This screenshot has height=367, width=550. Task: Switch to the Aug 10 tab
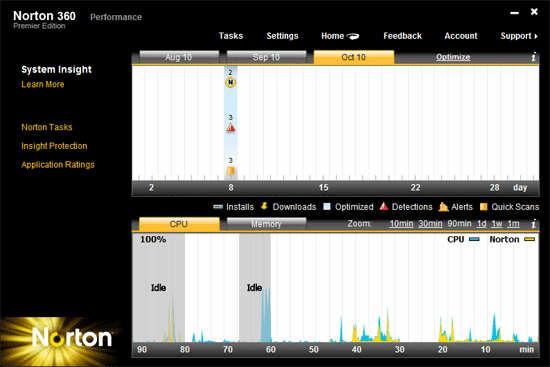coord(179,57)
